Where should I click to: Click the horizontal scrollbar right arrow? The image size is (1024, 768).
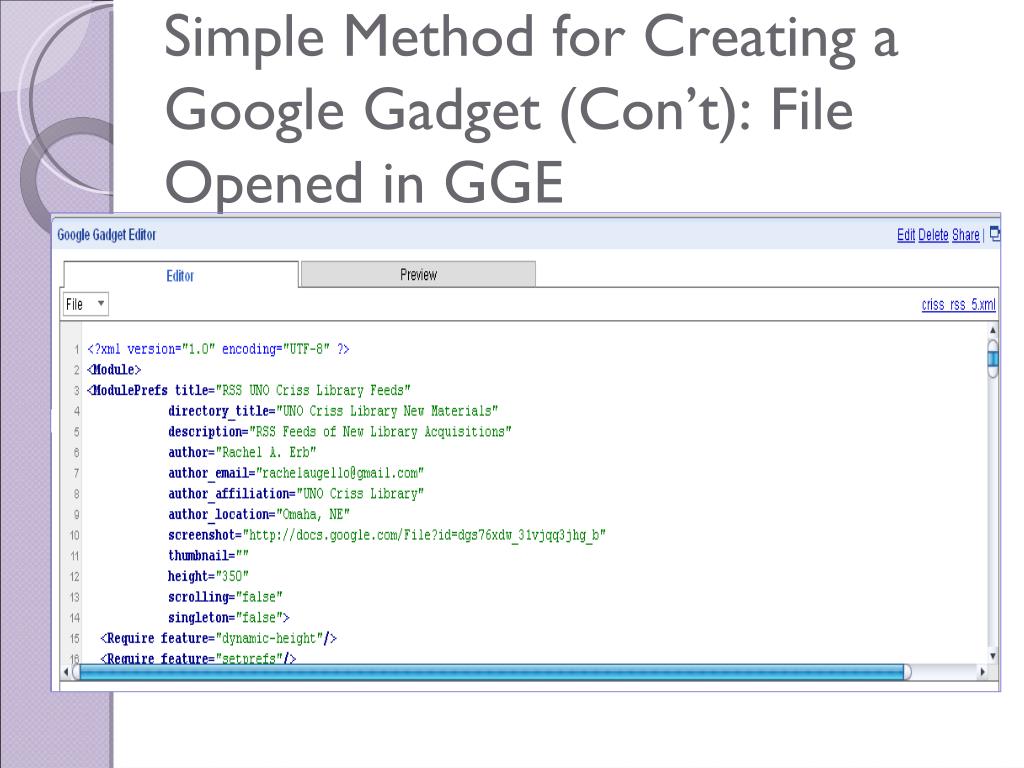tap(983, 671)
